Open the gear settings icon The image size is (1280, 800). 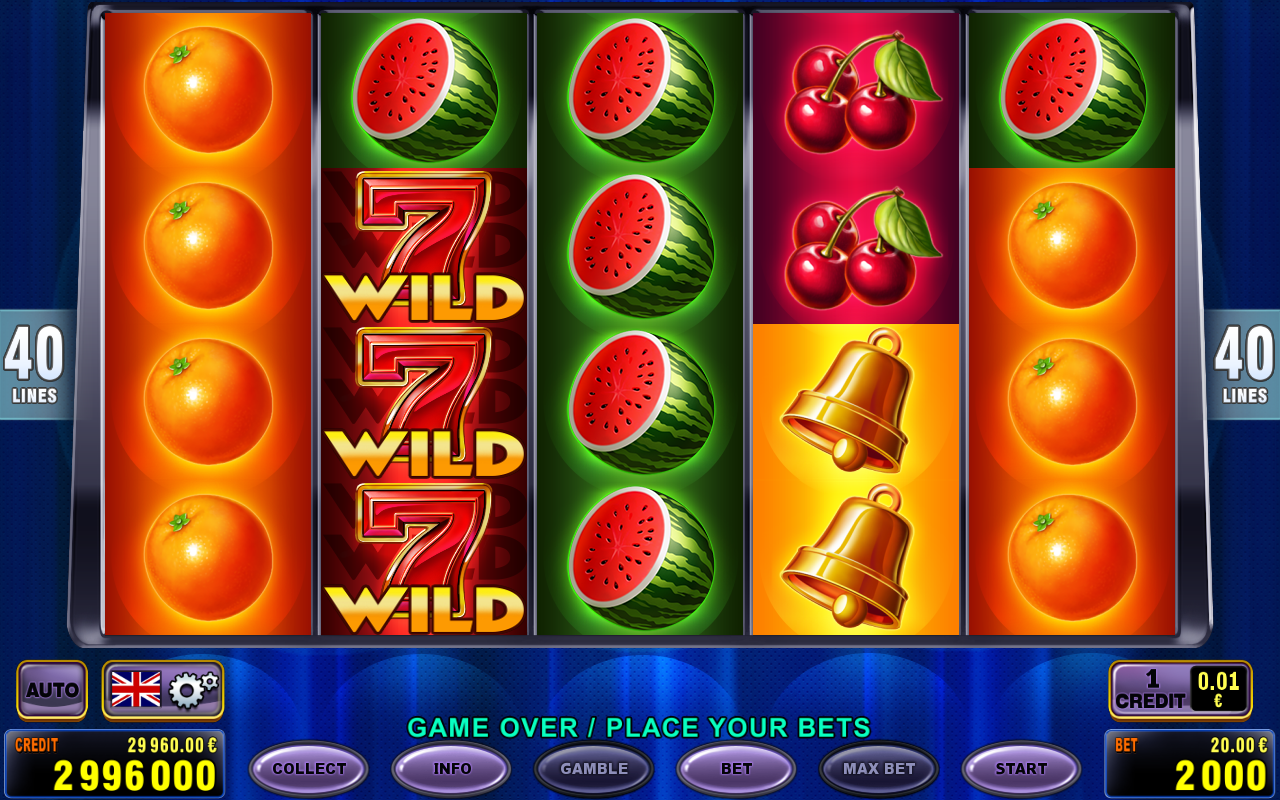pyautogui.click(x=192, y=690)
